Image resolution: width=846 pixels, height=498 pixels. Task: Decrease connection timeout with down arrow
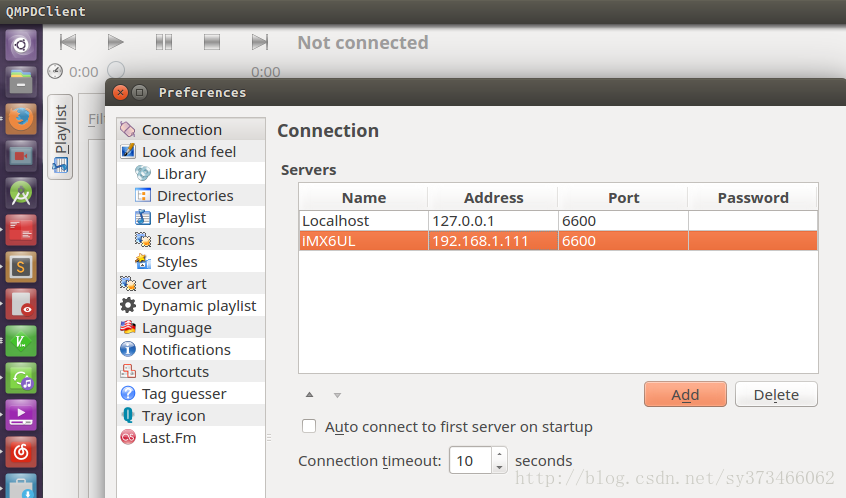(x=500, y=467)
